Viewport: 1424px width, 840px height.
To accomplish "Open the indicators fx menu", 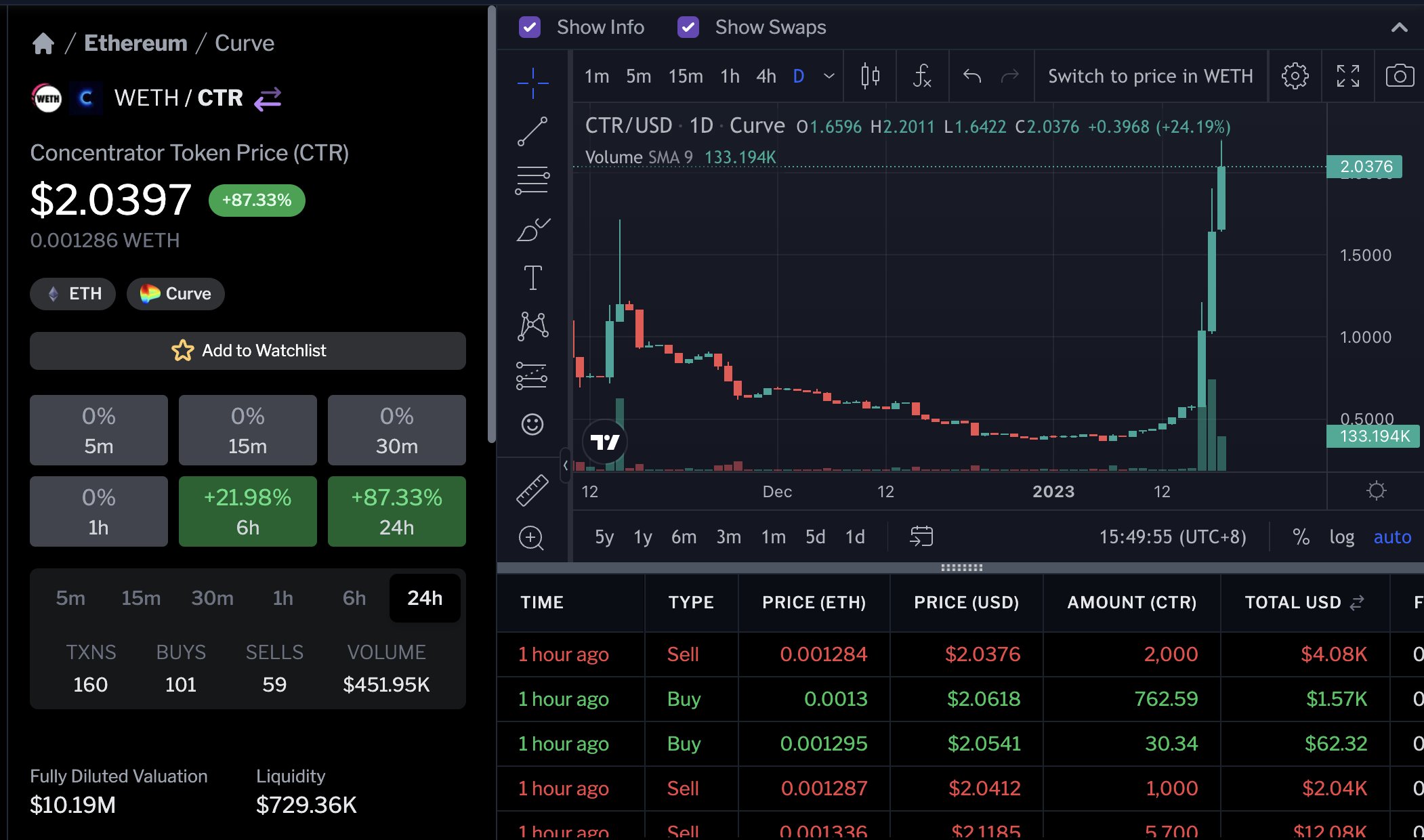I will [x=922, y=76].
